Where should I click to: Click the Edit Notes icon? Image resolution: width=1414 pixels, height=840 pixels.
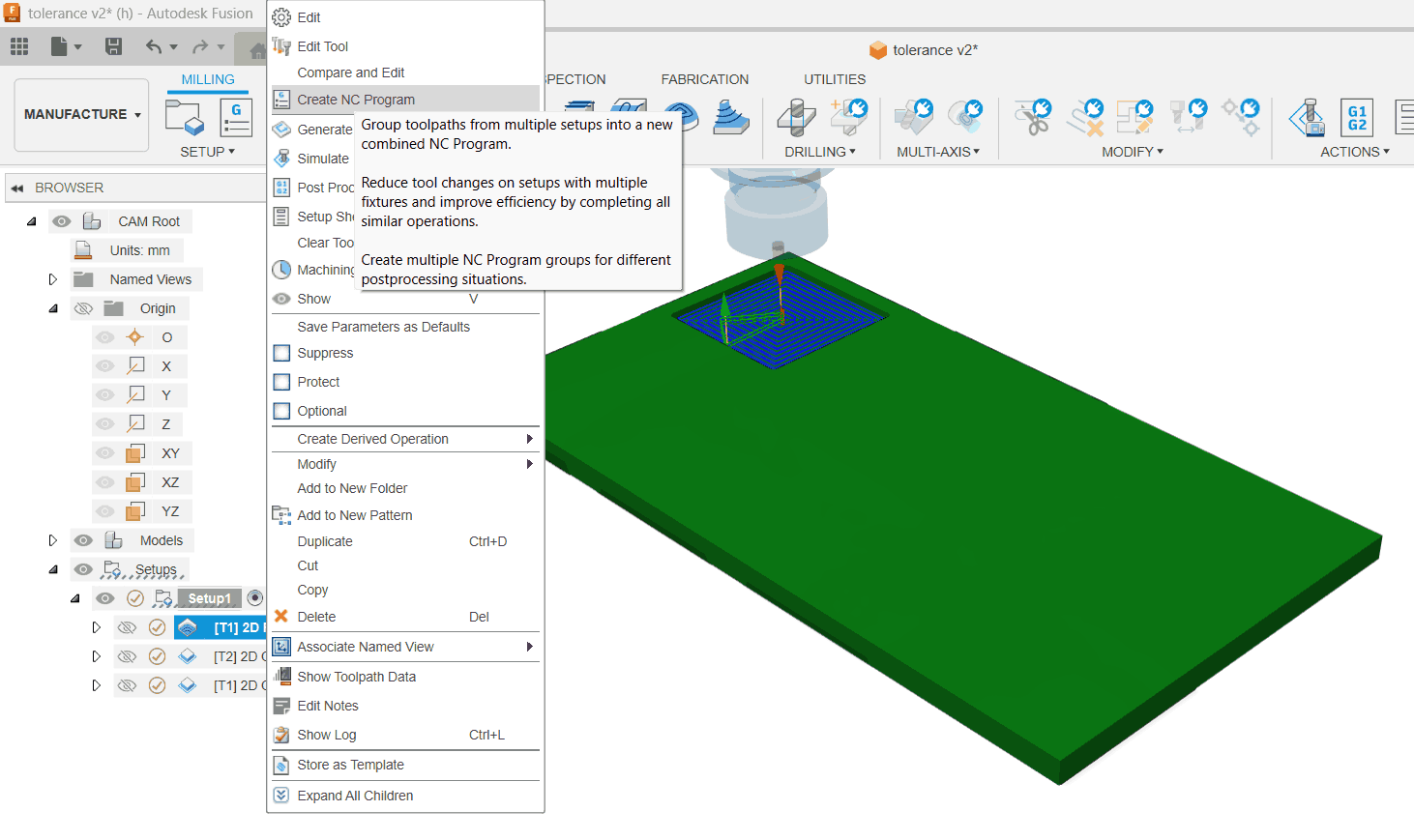[281, 706]
